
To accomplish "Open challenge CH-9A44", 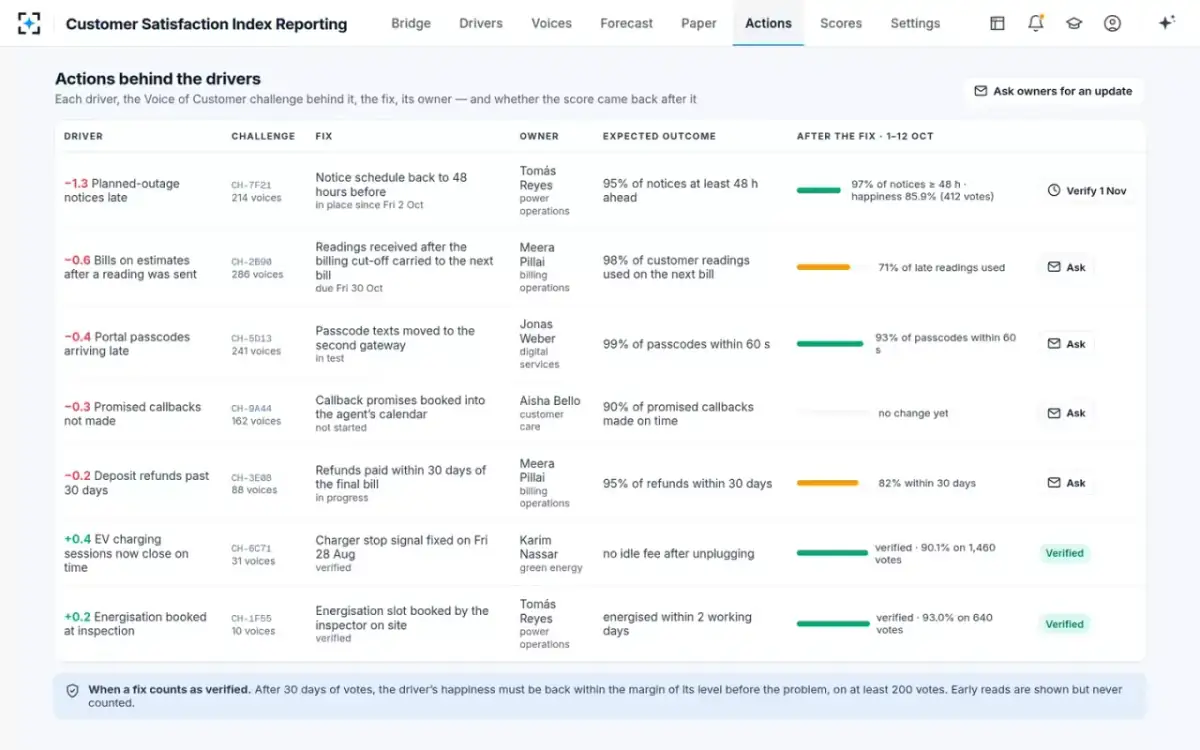I will coord(251,409).
